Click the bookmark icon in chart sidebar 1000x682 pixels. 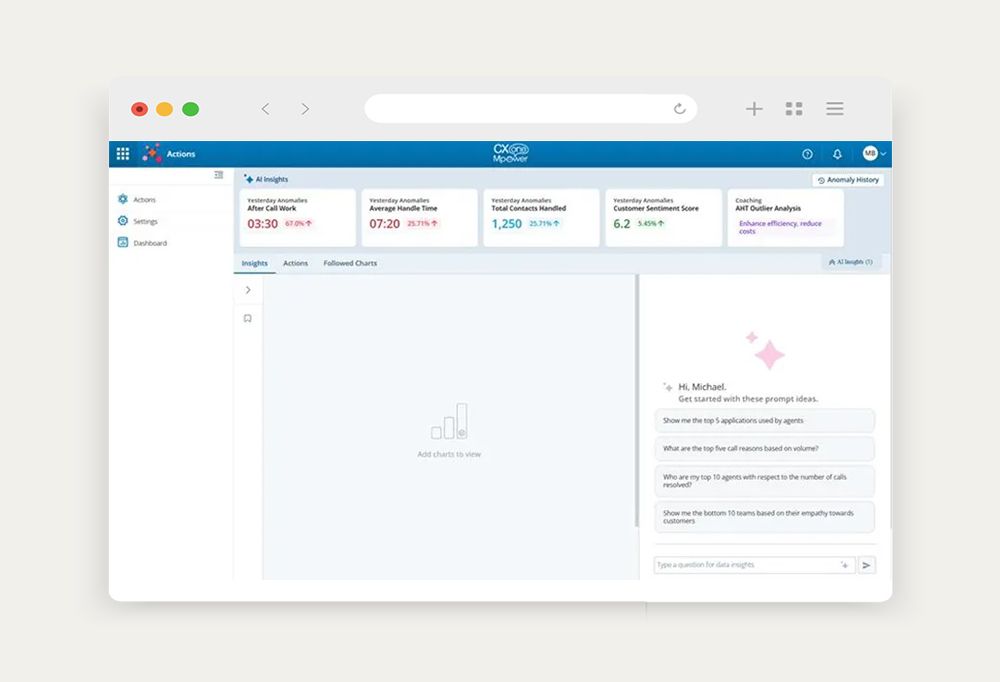248,318
